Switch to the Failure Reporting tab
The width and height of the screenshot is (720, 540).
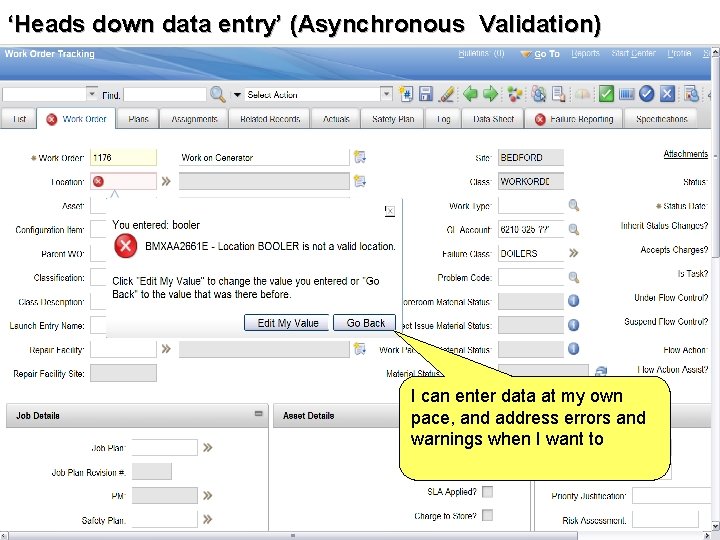click(574, 119)
